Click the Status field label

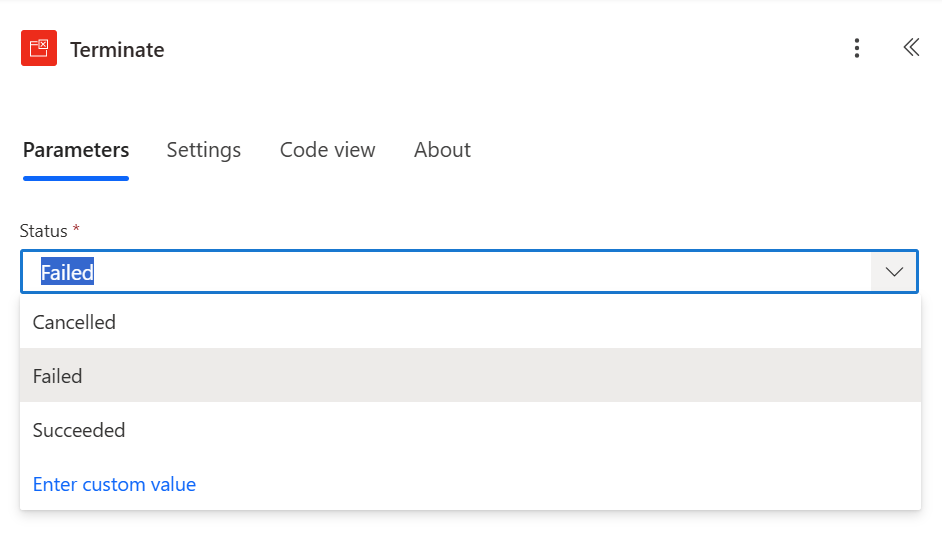point(44,231)
